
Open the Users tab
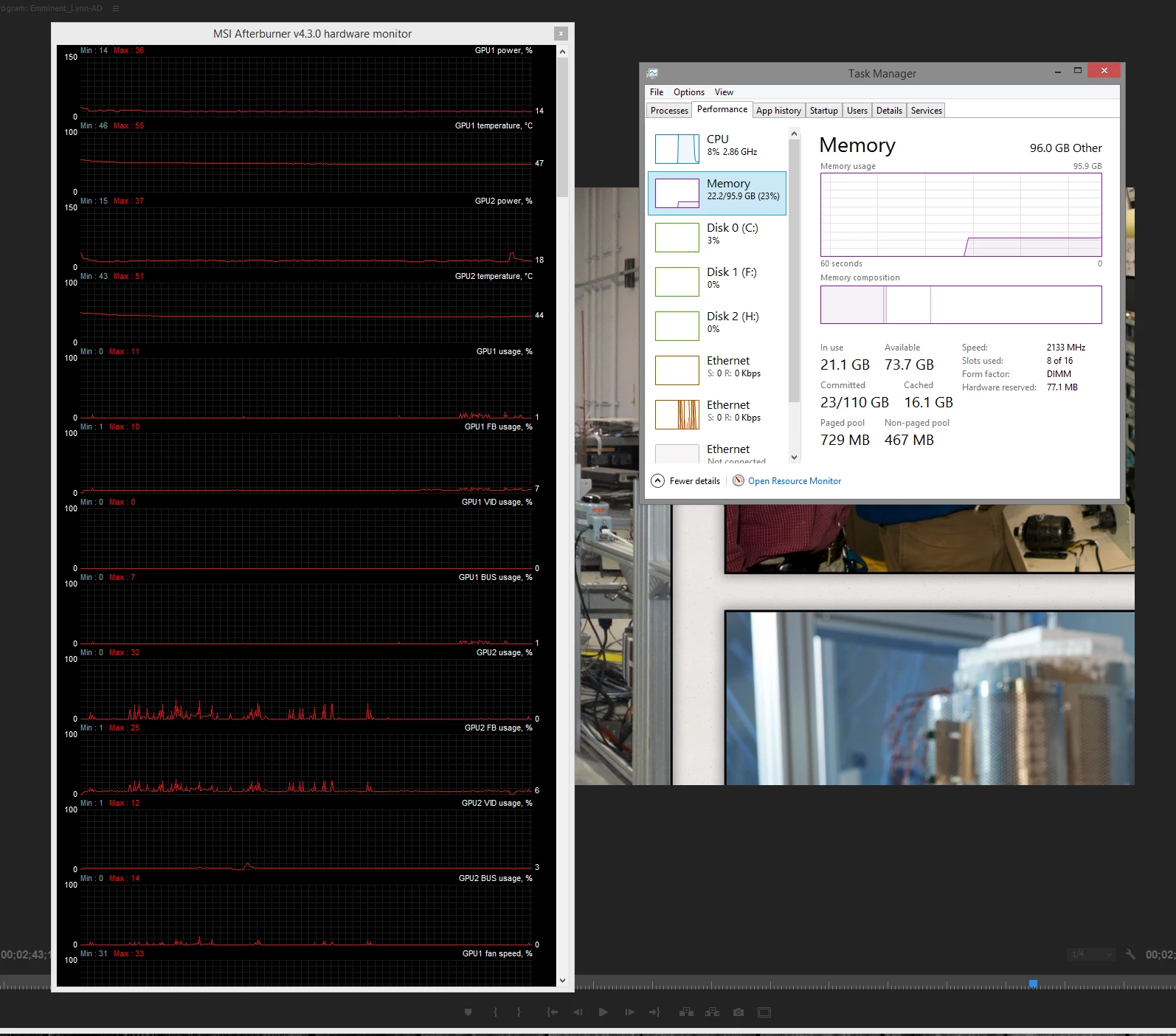pyautogui.click(x=857, y=111)
